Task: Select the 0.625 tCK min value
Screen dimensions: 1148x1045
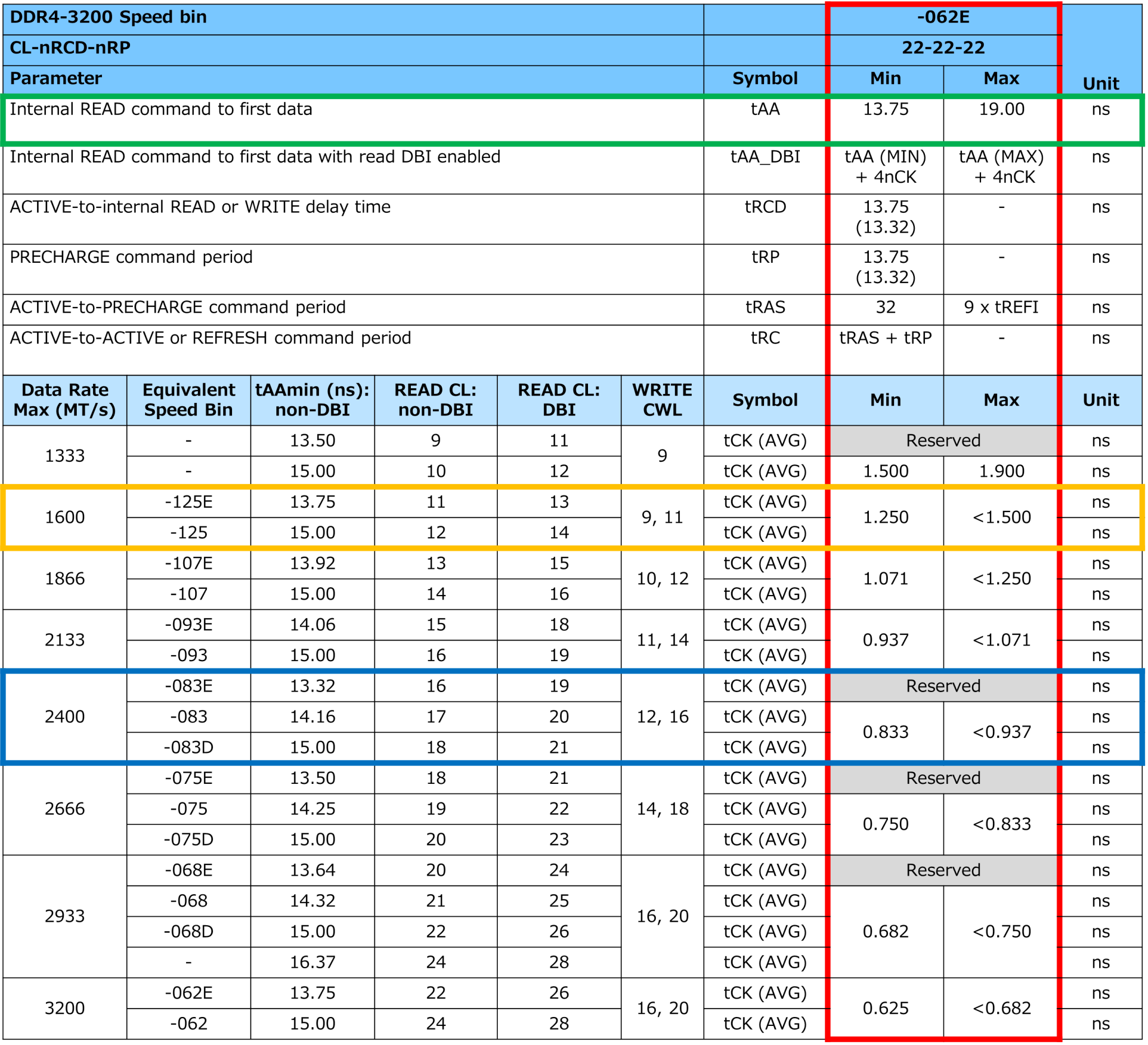Action: click(x=886, y=1009)
